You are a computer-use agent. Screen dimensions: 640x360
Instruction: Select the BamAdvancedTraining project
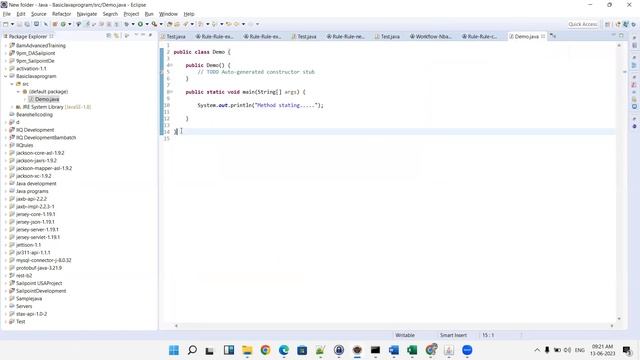click(40, 45)
